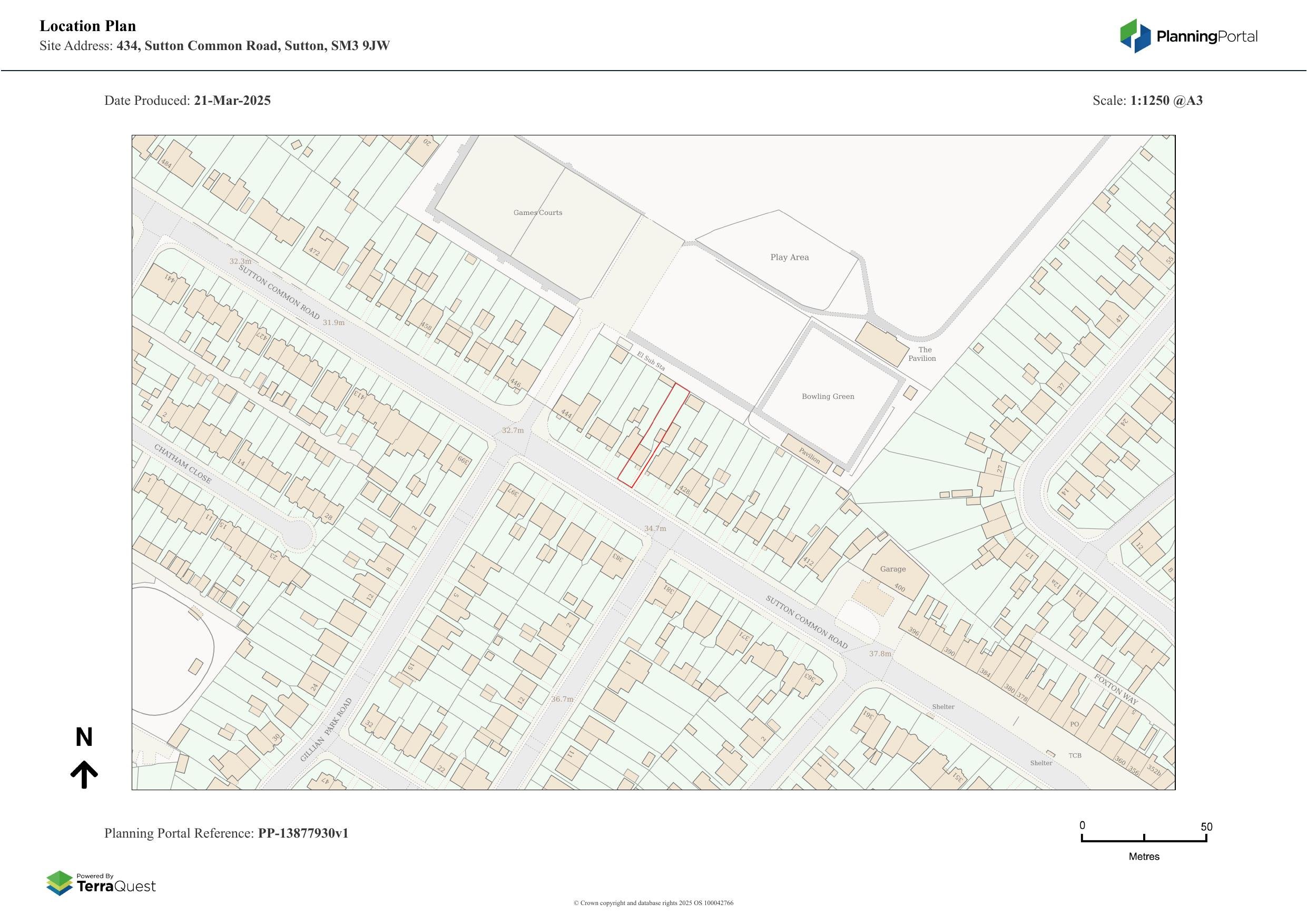Screen dimensions: 1307x924
Task: Click the Bowling Green label
Action: (828, 396)
